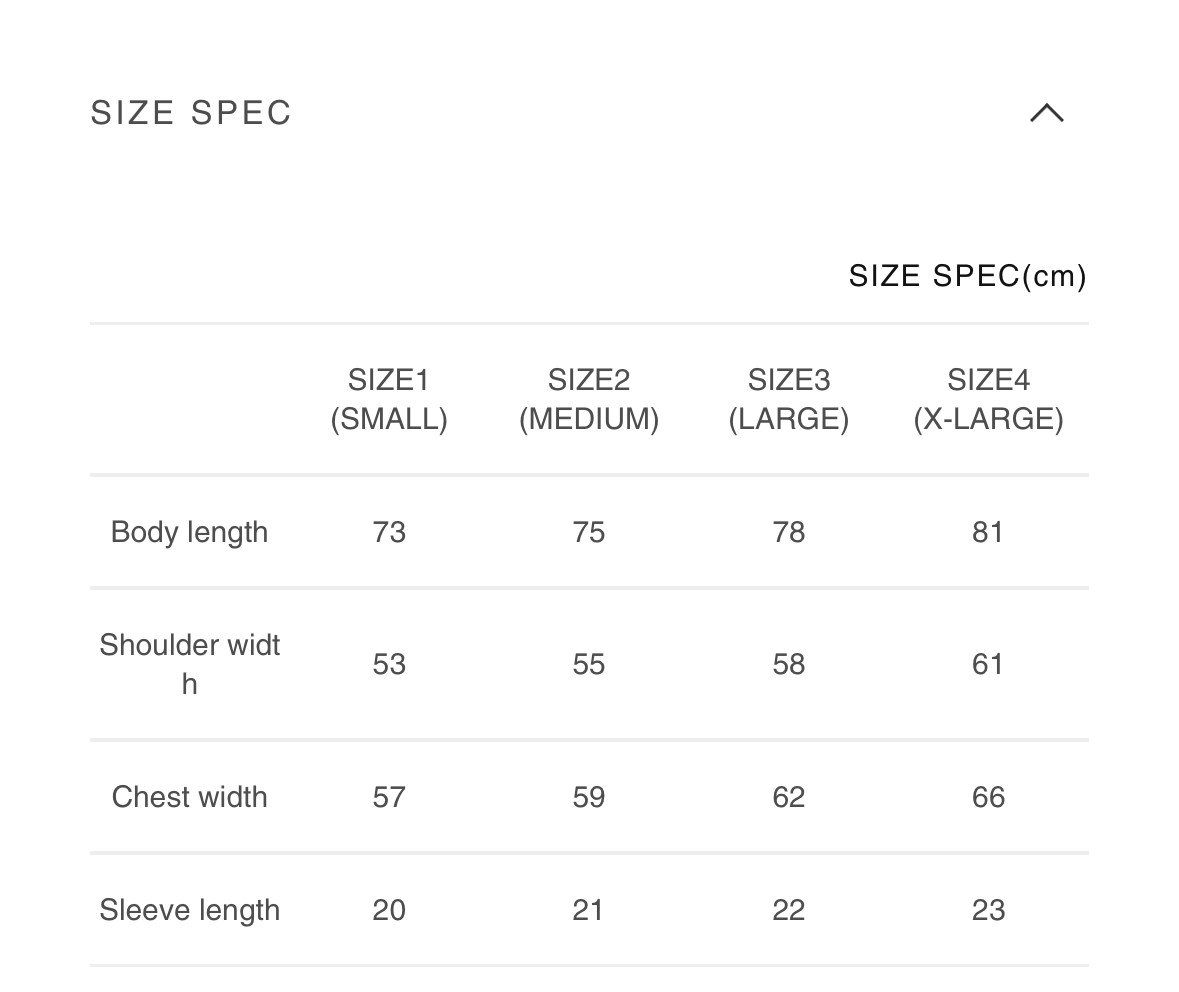Click the Sleeve length value 20

click(389, 910)
